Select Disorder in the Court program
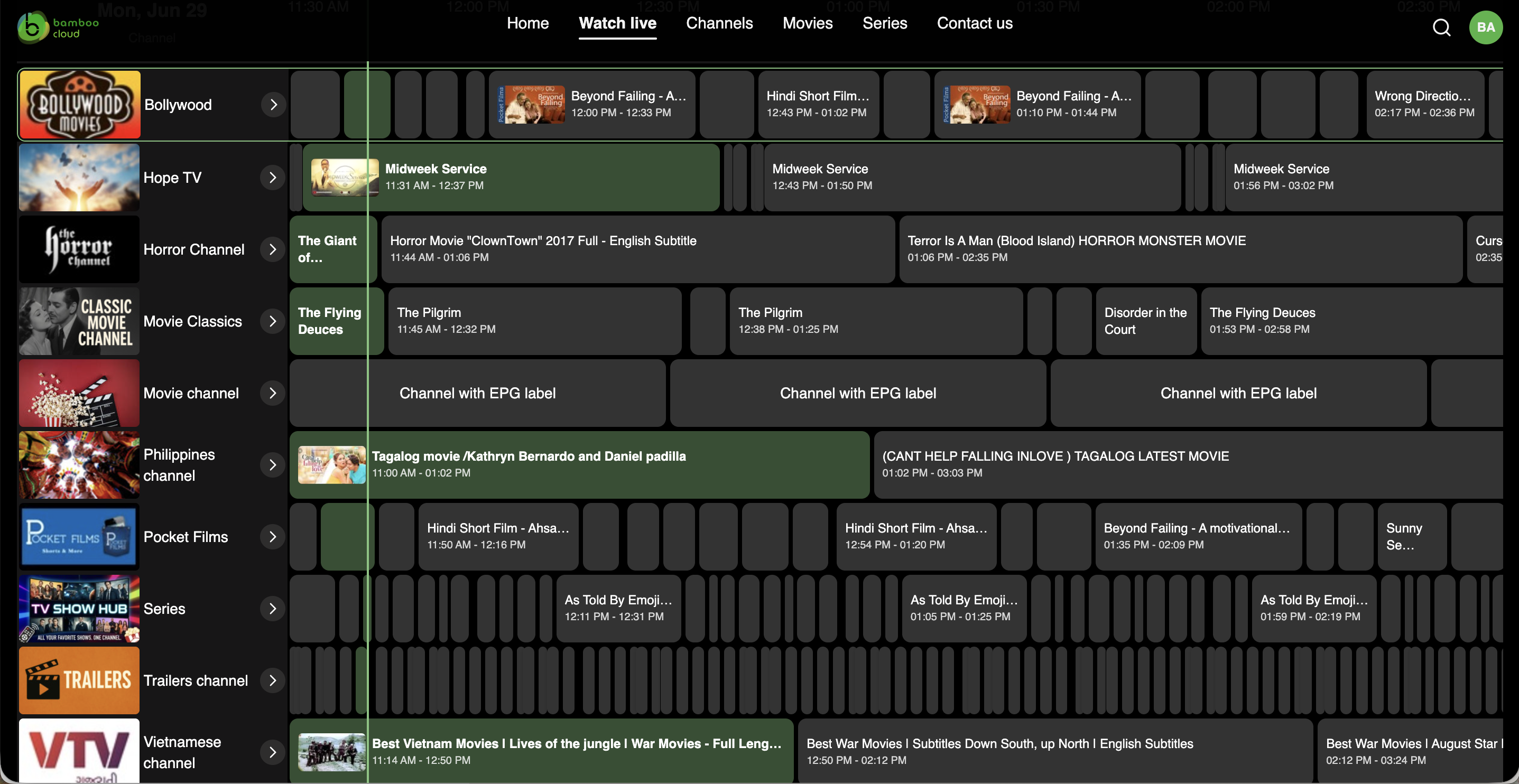1519x784 pixels. [x=1146, y=321]
